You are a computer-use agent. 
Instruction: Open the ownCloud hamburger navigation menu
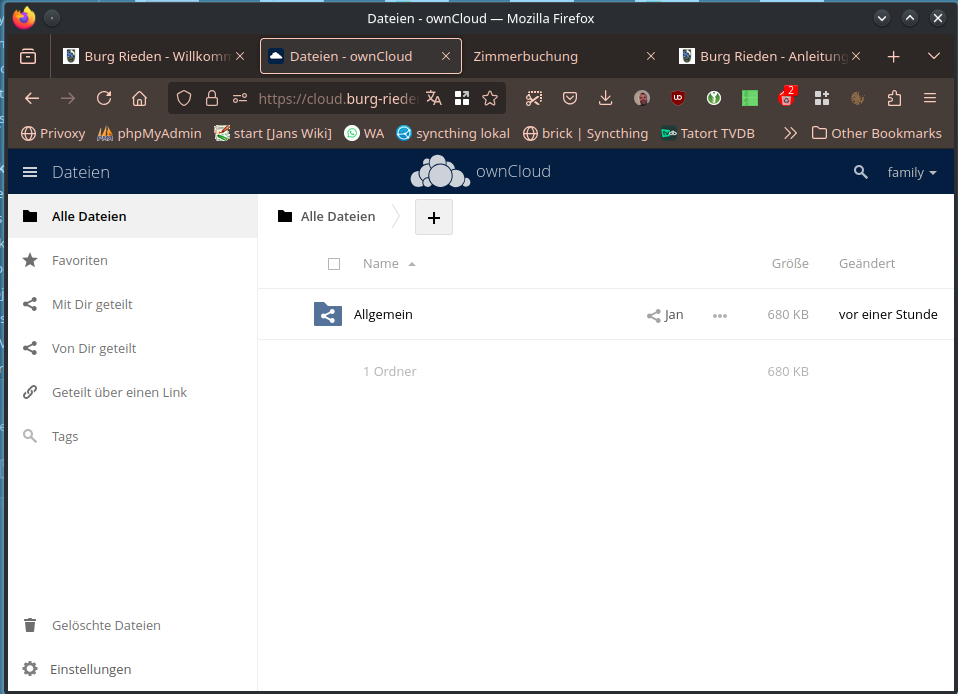click(30, 172)
